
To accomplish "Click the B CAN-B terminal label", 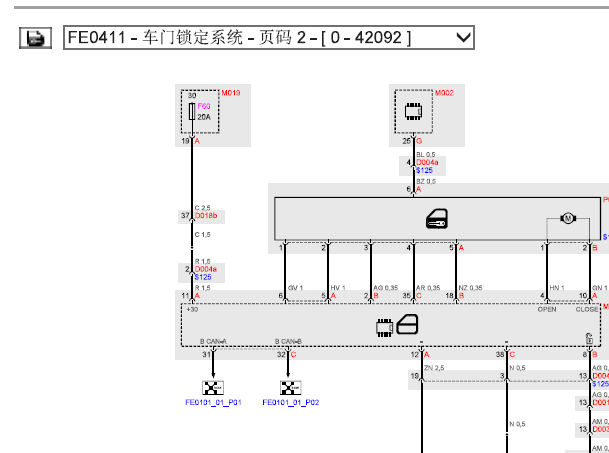I will click(288, 341).
